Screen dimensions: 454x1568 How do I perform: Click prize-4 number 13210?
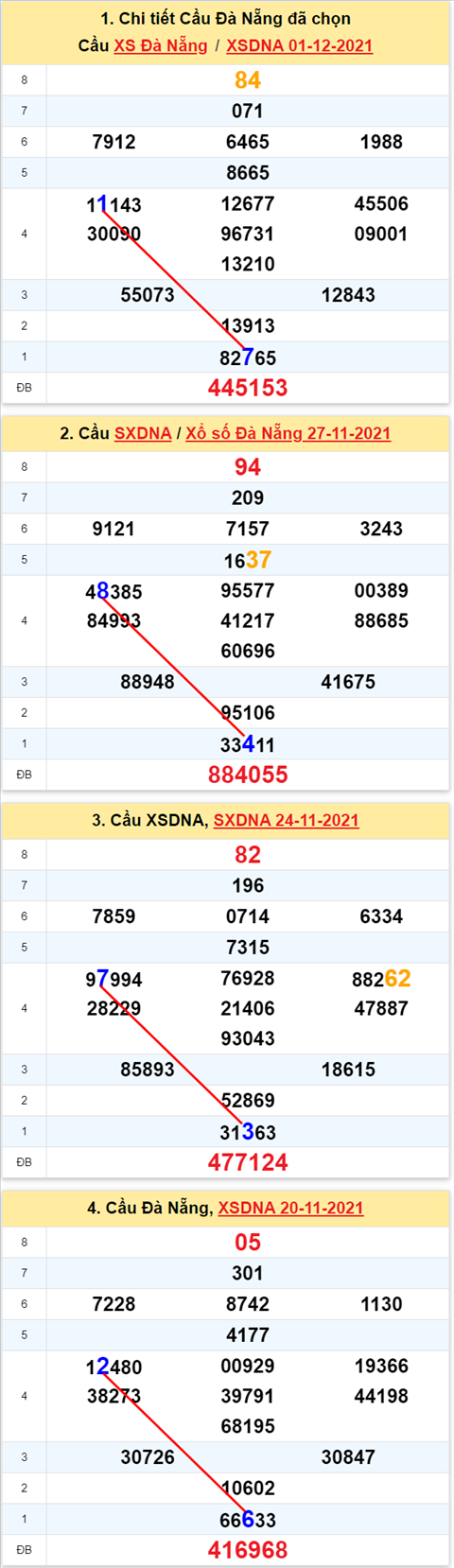(x=248, y=264)
